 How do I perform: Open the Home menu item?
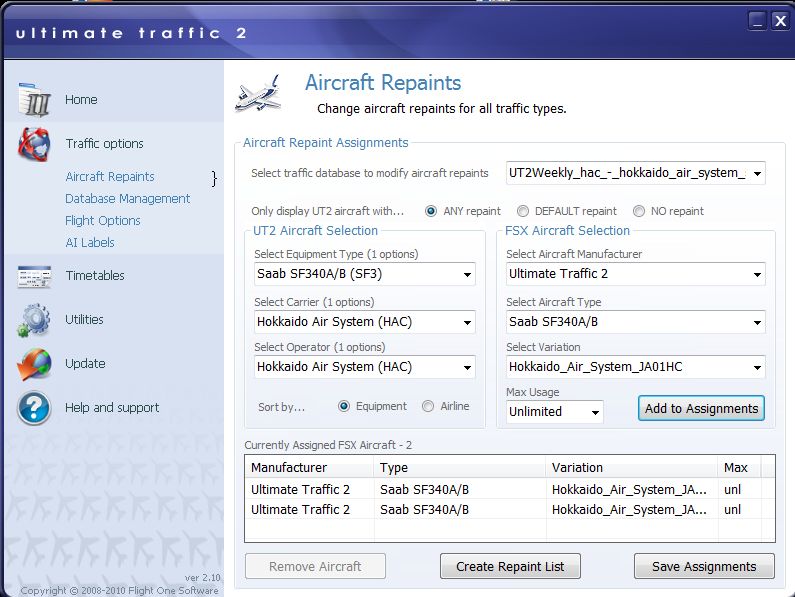tap(81, 99)
